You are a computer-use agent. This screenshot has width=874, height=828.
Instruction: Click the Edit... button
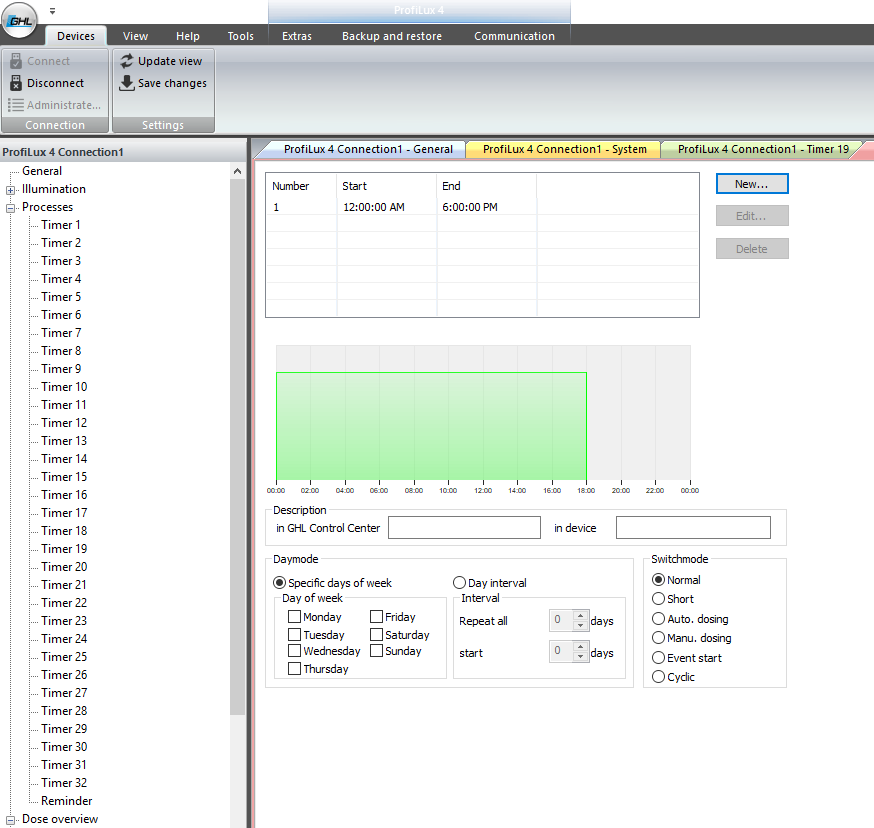(752, 216)
